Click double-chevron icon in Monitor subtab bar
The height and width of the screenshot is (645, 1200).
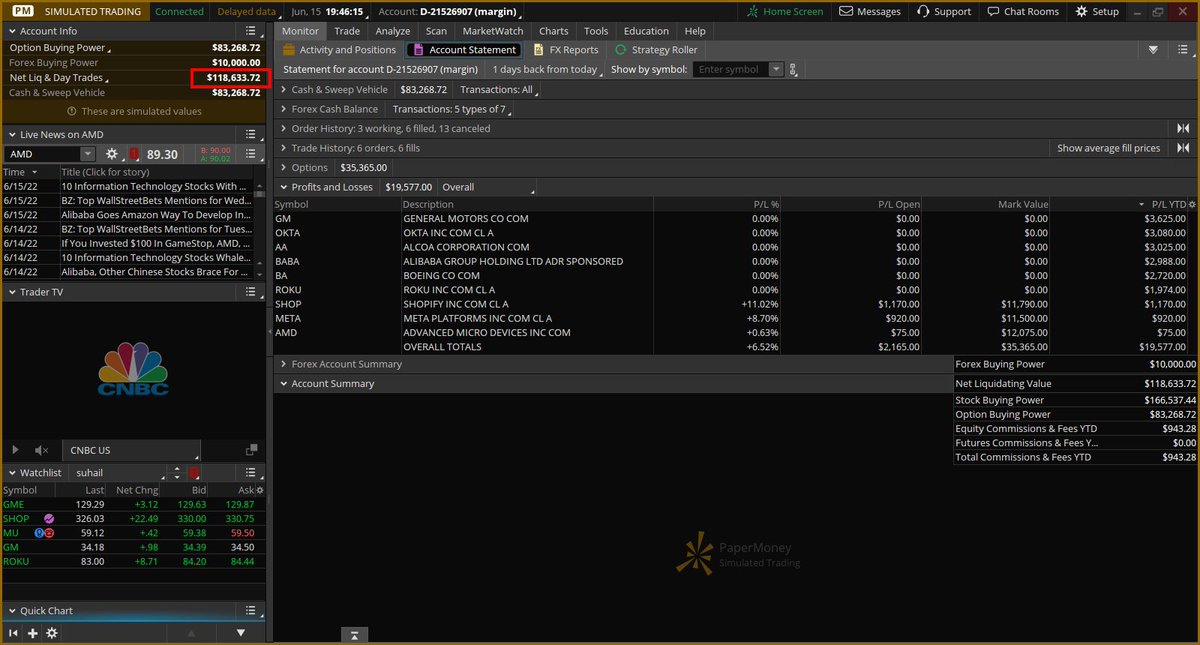coord(1153,49)
